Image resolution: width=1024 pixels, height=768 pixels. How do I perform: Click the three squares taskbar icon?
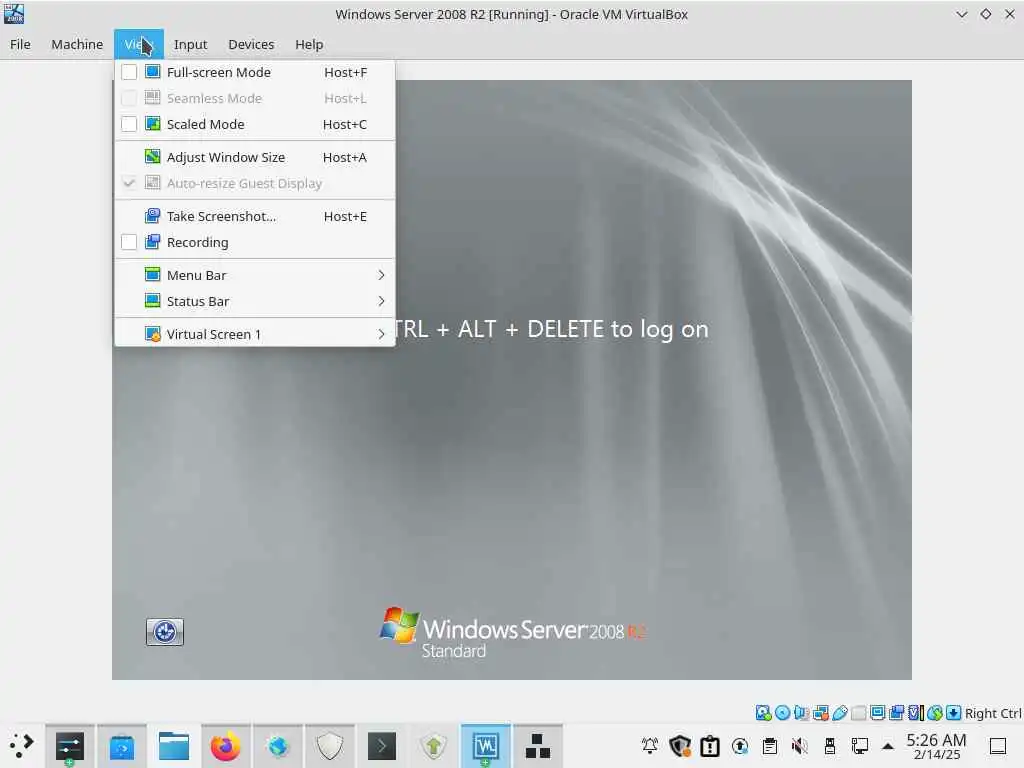click(x=537, y=746)
